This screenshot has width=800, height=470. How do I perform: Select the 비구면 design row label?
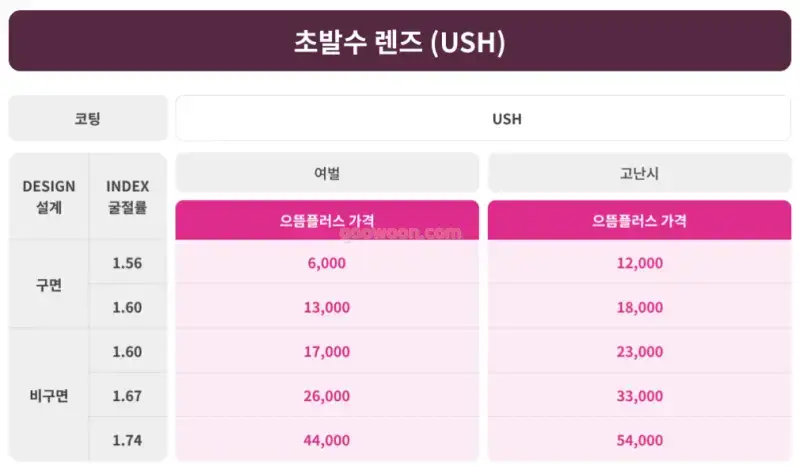point(49,395)
